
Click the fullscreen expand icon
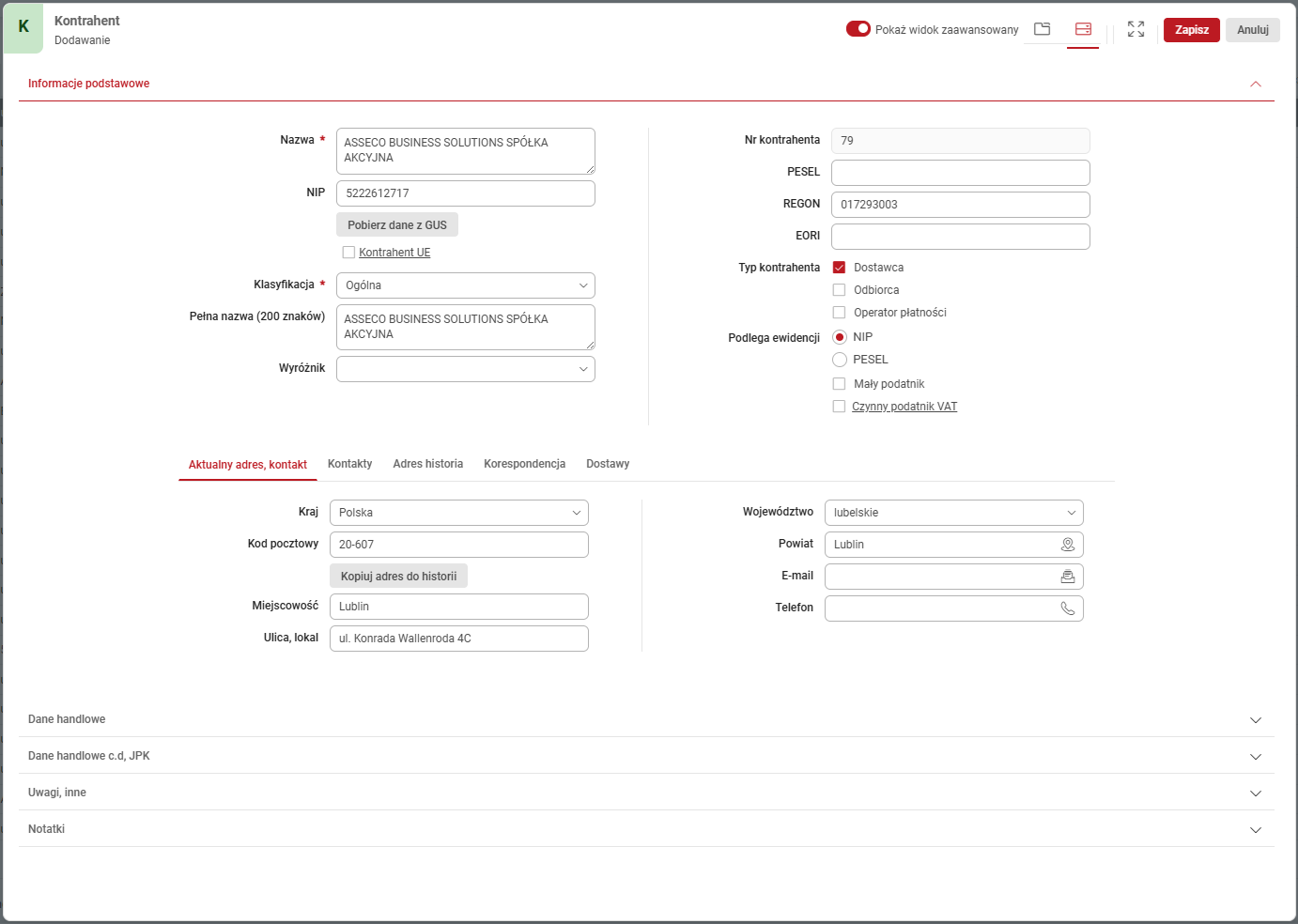(1136, 29)
